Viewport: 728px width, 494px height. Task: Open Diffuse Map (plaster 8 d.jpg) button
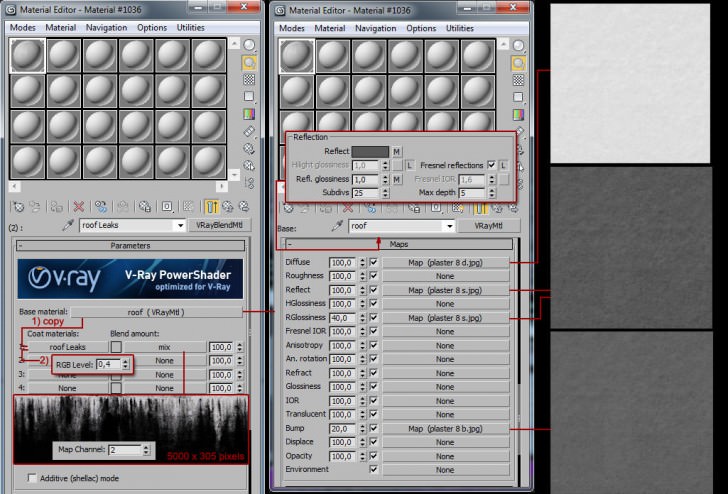pyautogui.click(x=445, y=262)
